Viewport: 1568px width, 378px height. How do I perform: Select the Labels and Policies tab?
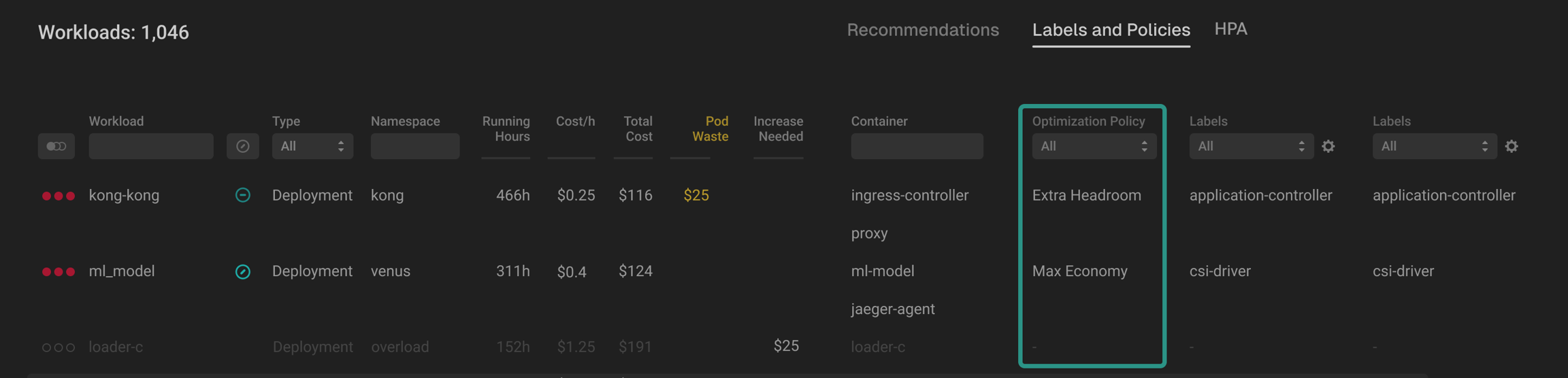1111,30
